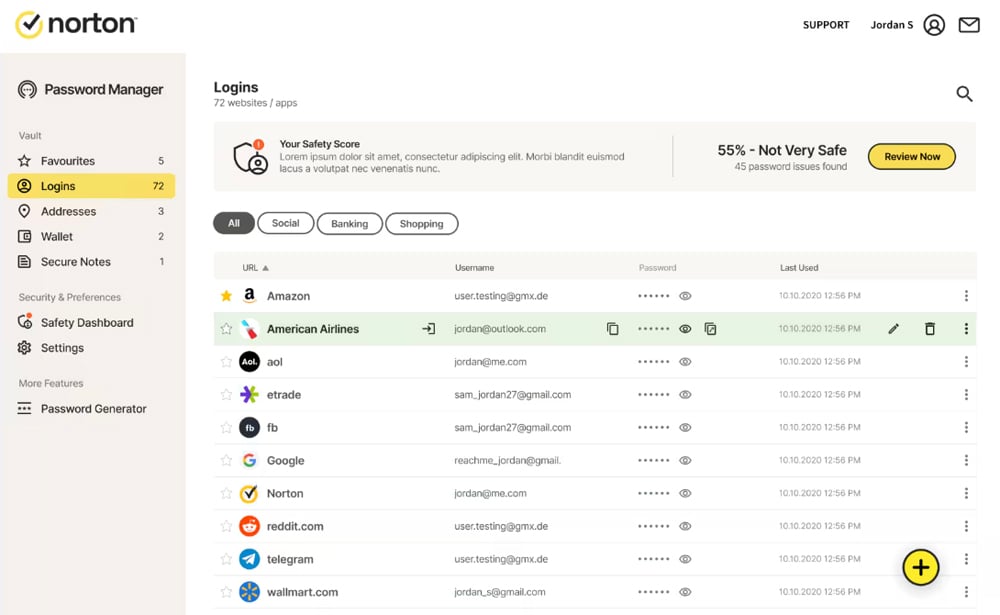Click the search magnifier icon in Logins
Screen dimensions: 1000x615
[x=964, y=94]
